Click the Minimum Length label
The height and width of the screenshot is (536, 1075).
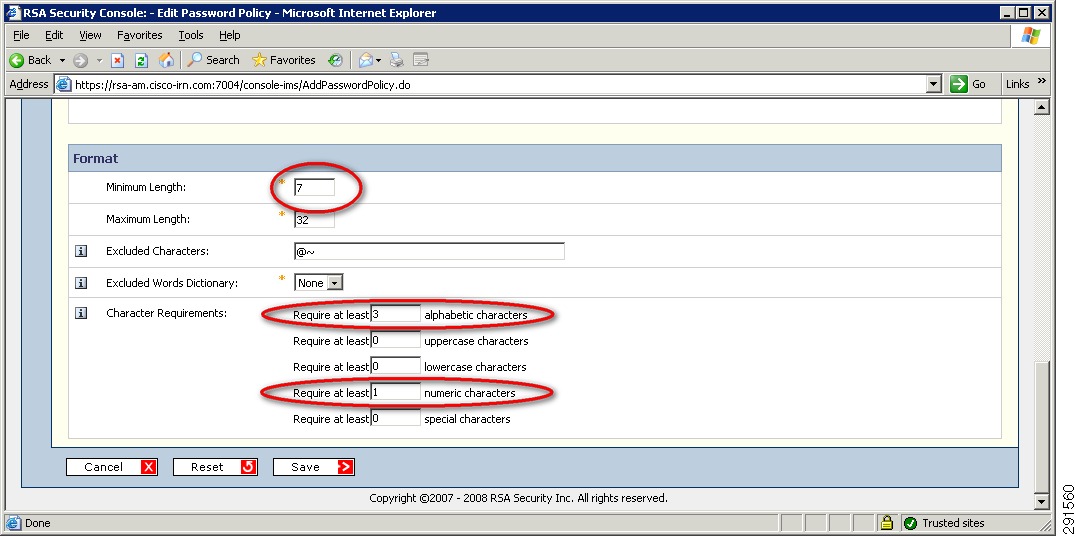click(x=146, y=187)
